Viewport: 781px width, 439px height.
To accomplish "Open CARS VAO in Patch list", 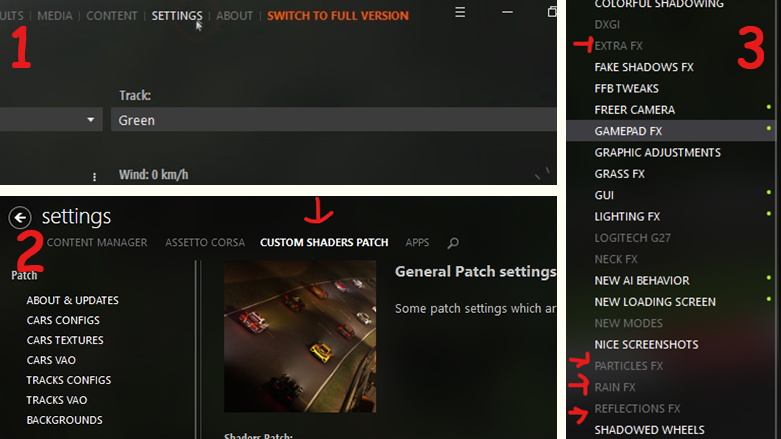I will click(51, 360).
